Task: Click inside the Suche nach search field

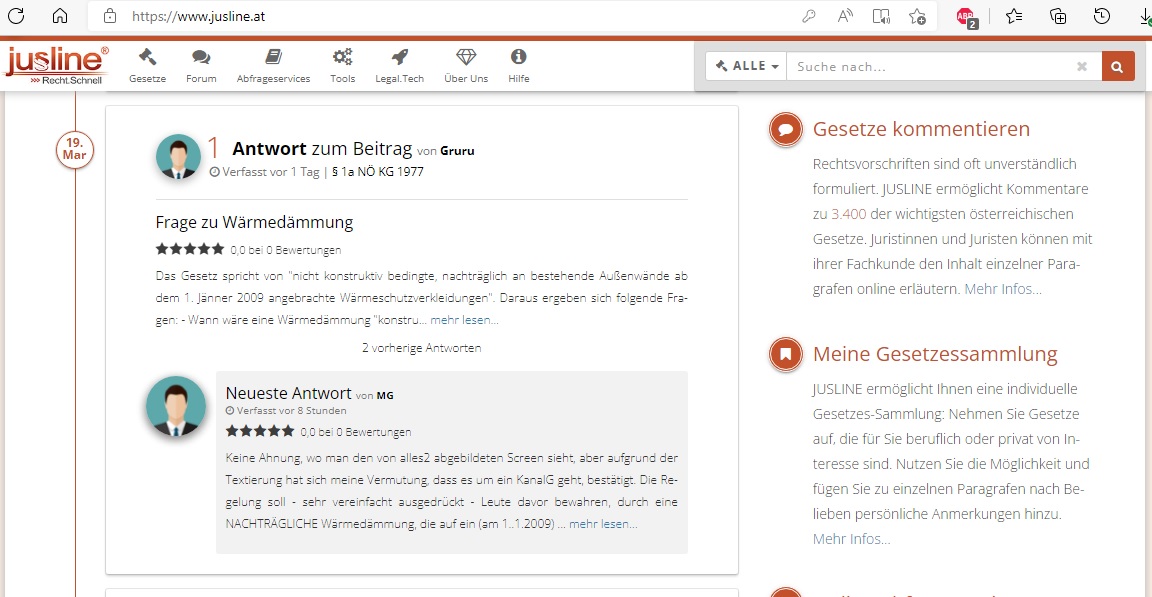Action: click(930, 65)
